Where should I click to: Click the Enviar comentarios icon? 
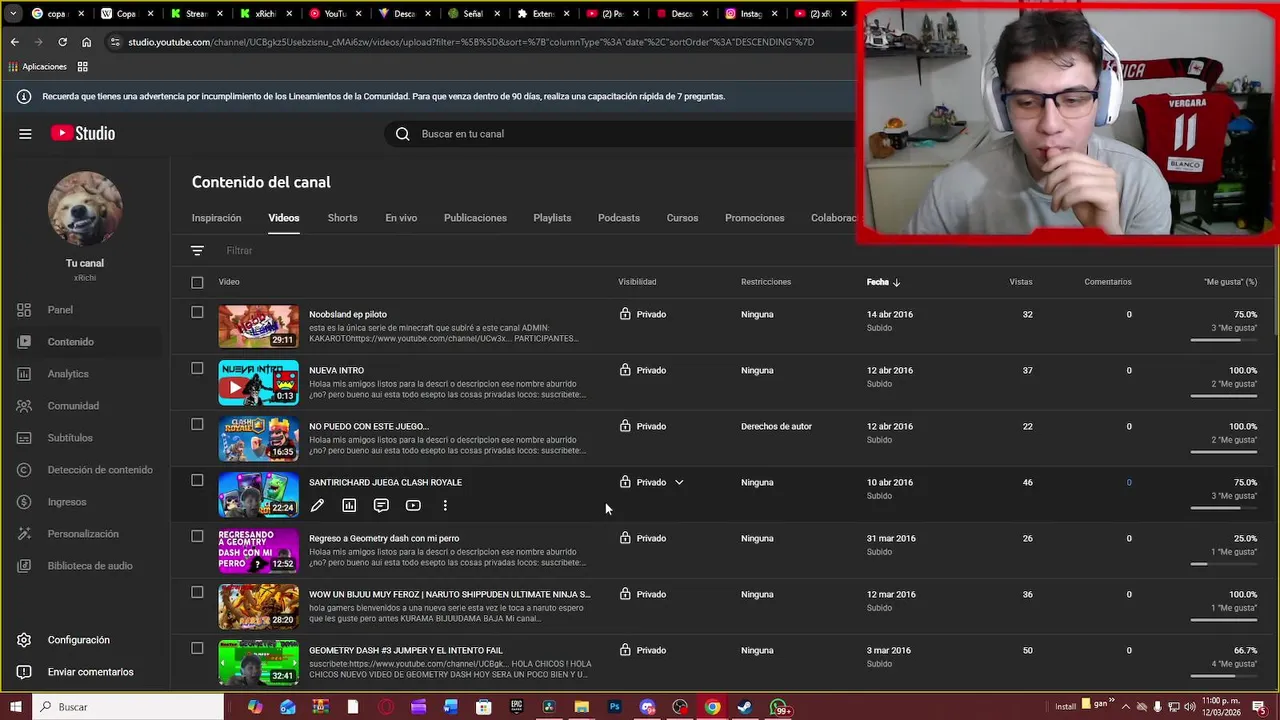[24, 672]
